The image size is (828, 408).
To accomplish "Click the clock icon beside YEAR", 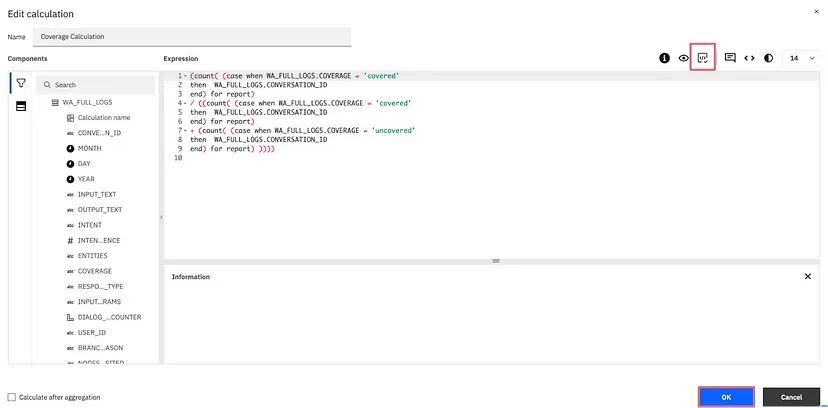I will pyautogui.click(x=70, y=179).
